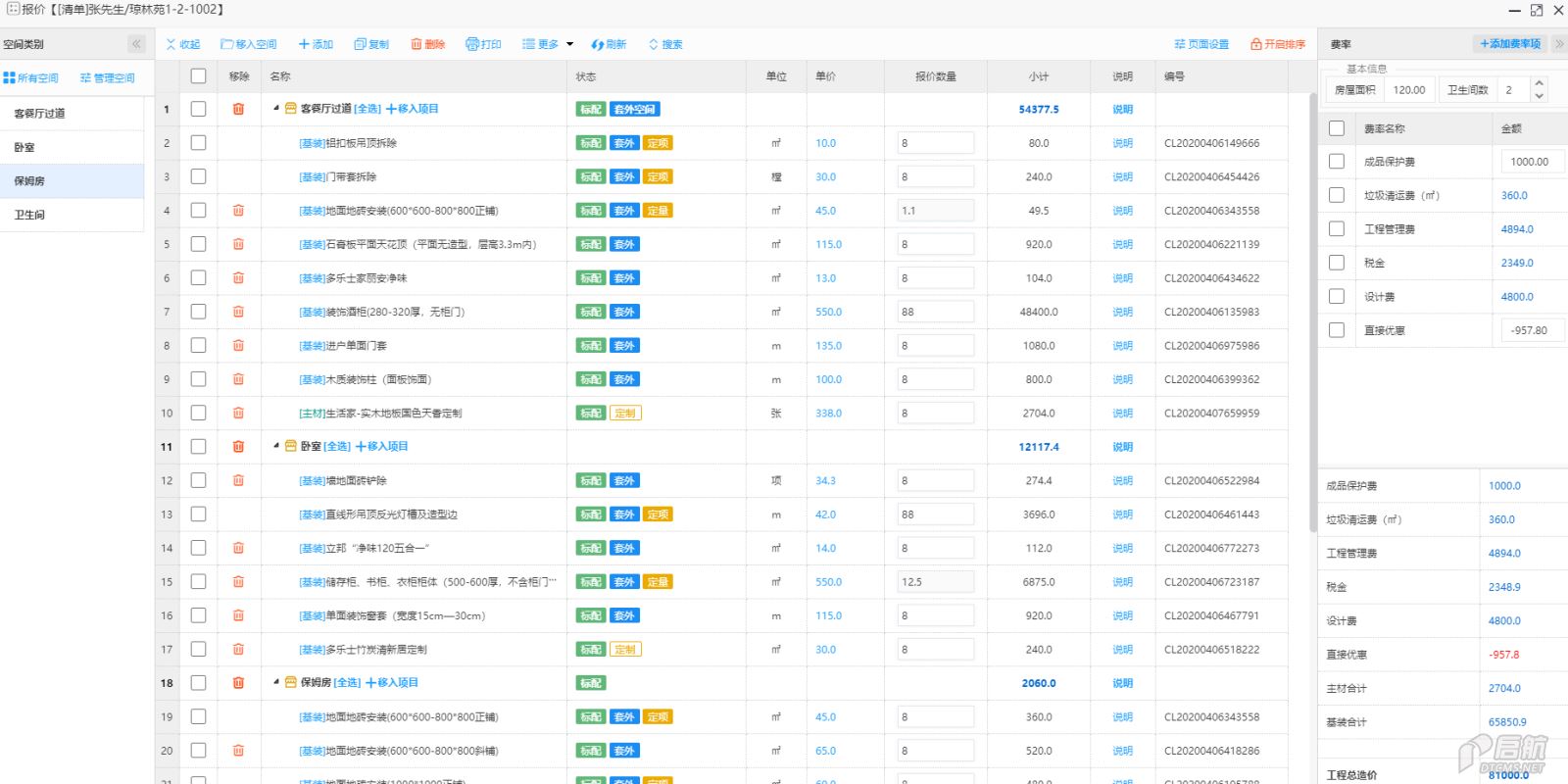The width and height of the screenshot is (1568, 784).
Task: Remove the 卧室 group using its trash icon
Action: point(238,446)
